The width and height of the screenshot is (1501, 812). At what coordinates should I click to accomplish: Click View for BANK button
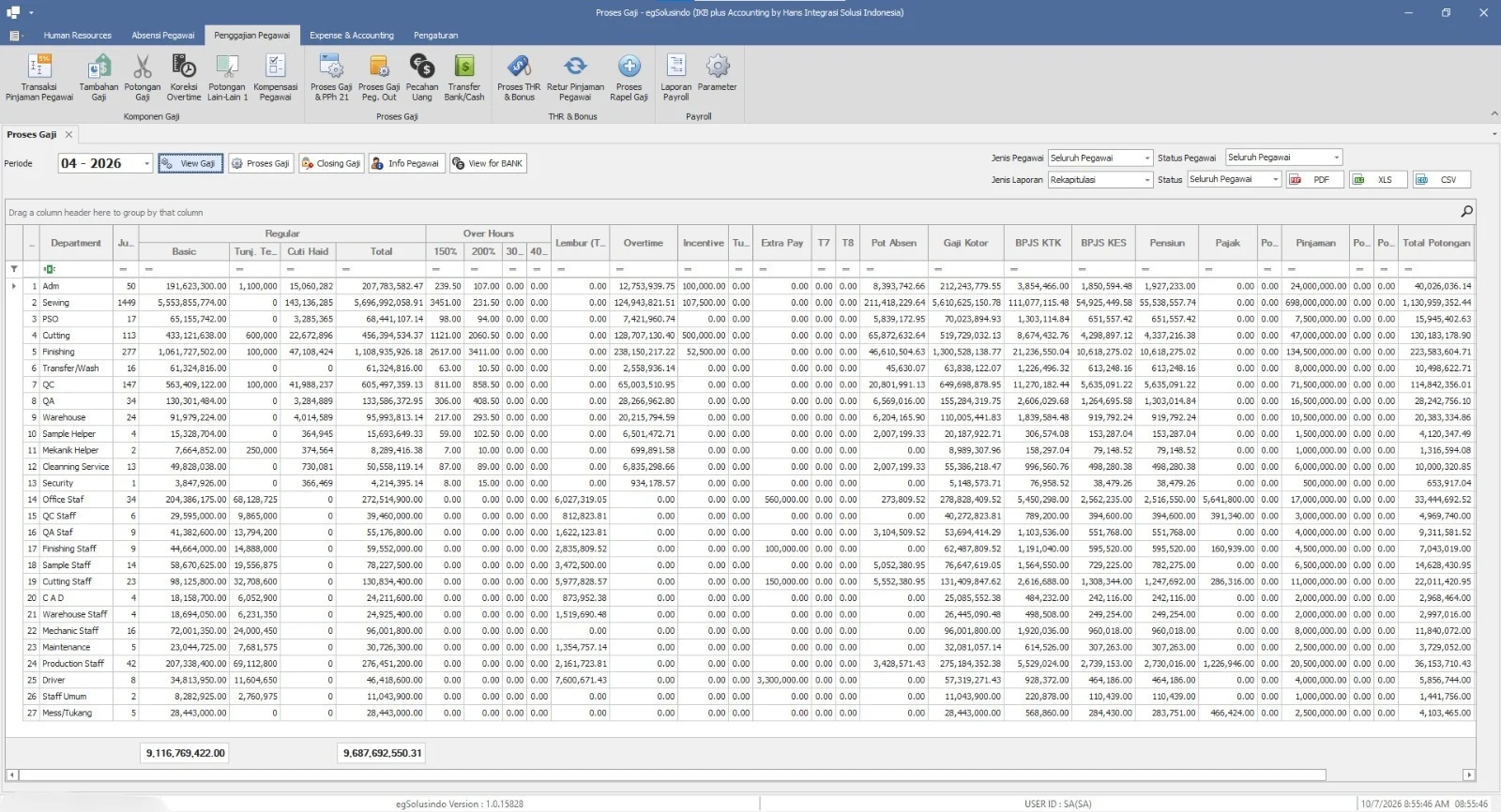pyautogui.click(x=488, y=163)
